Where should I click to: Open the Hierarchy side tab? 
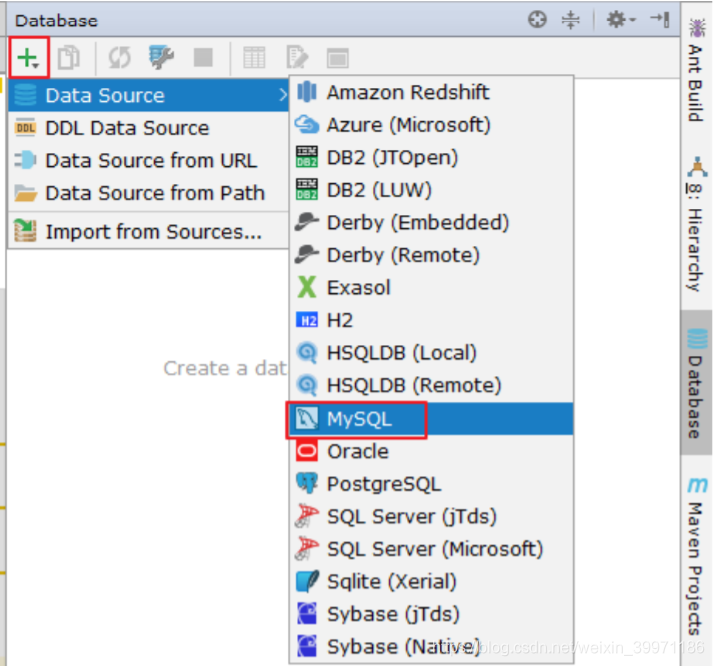tap(697, 224)
